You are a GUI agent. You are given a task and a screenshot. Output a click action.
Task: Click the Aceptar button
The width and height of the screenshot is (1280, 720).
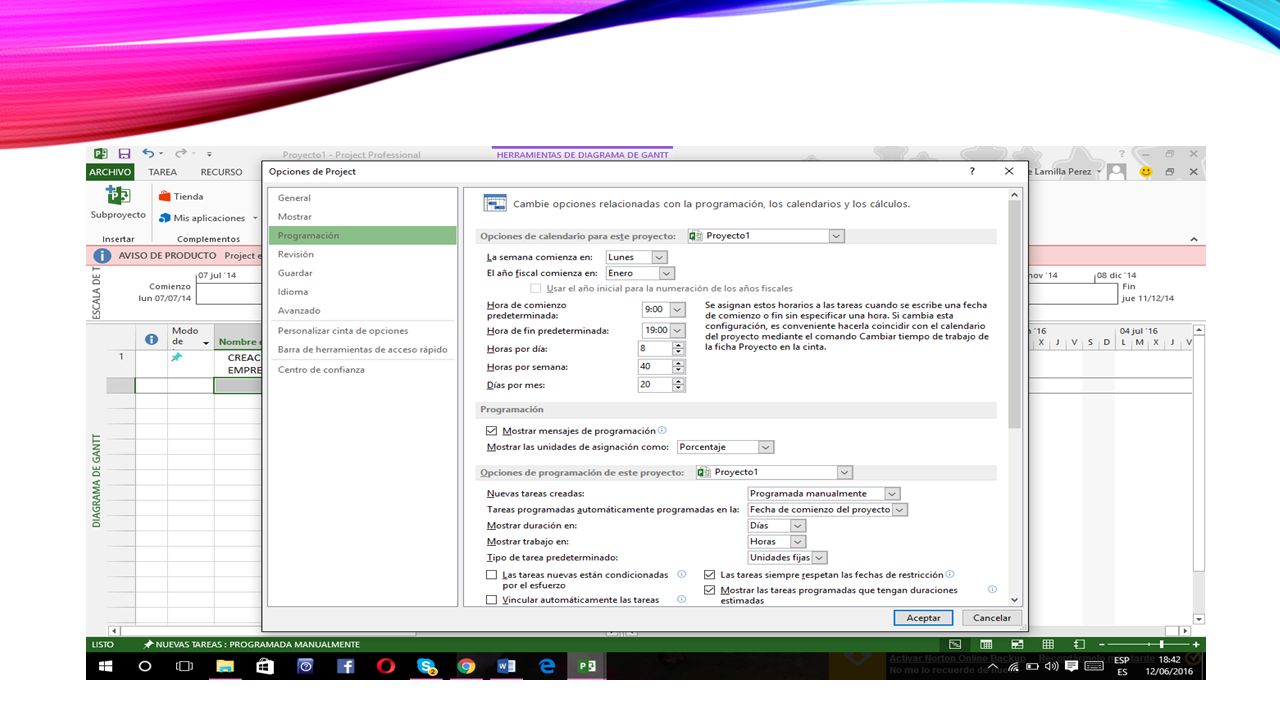923,618
